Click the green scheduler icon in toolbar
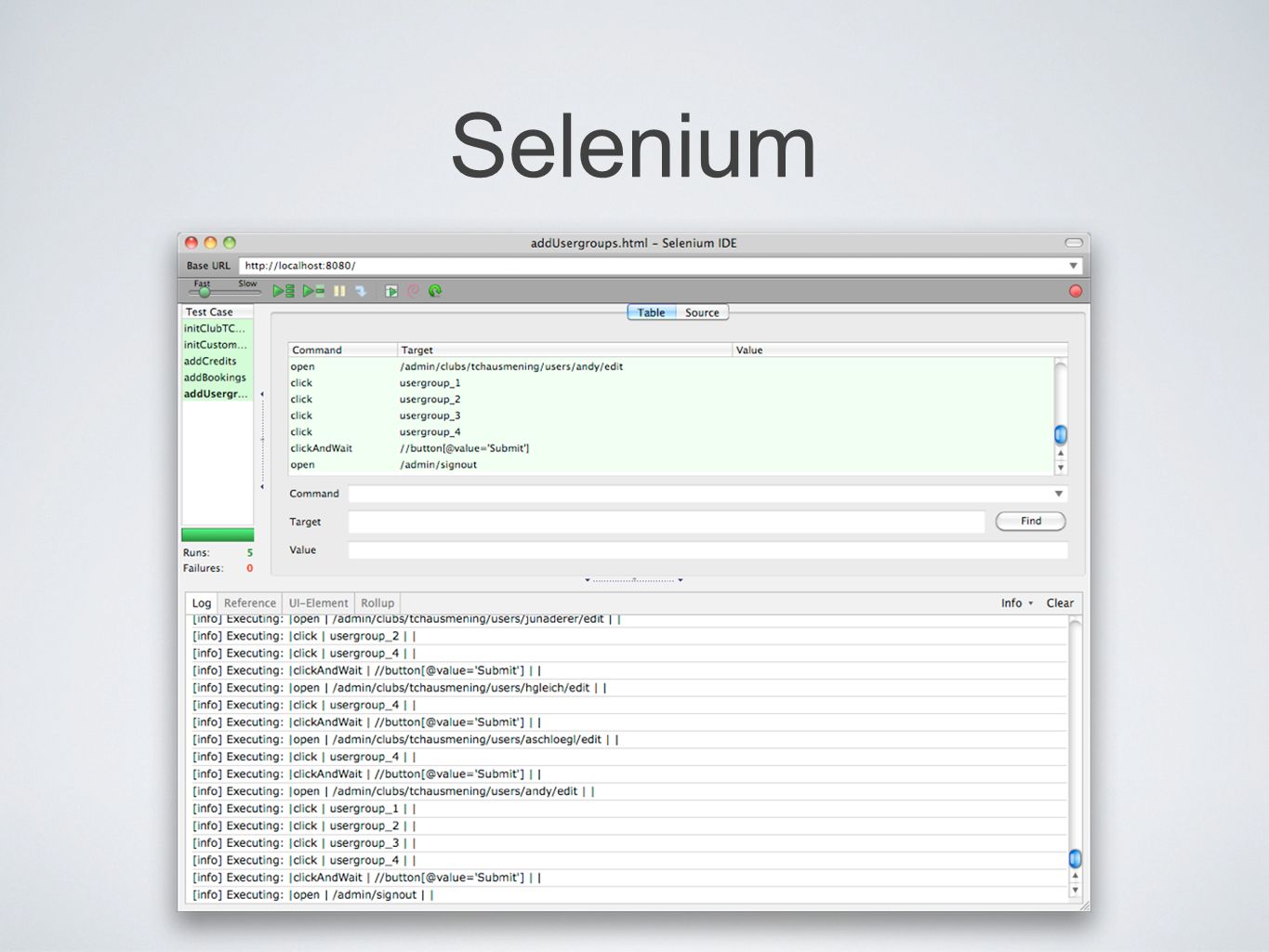1269x952 pixels. coord(435,291)
